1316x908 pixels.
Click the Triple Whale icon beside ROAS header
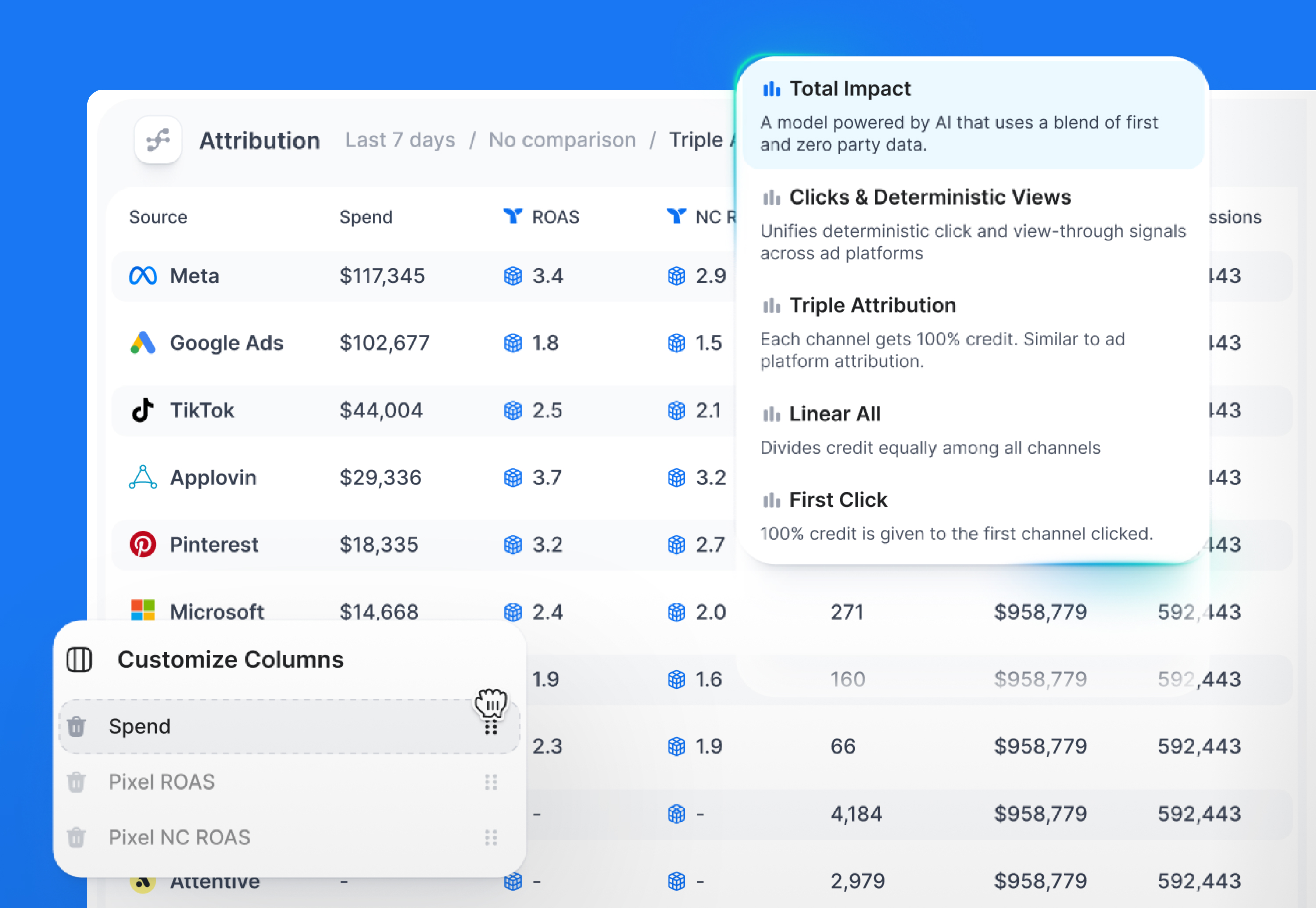coord(513,216)
